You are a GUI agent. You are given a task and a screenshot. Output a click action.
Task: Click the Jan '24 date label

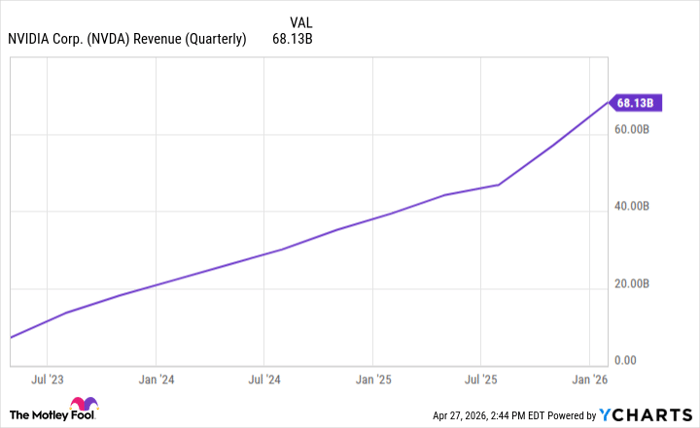point(156,379)
